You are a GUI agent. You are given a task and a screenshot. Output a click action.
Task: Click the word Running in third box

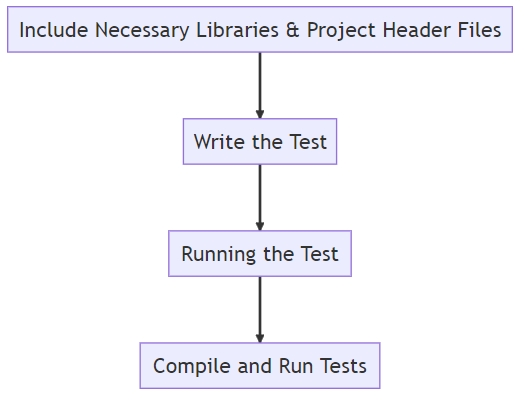[219, 254]
